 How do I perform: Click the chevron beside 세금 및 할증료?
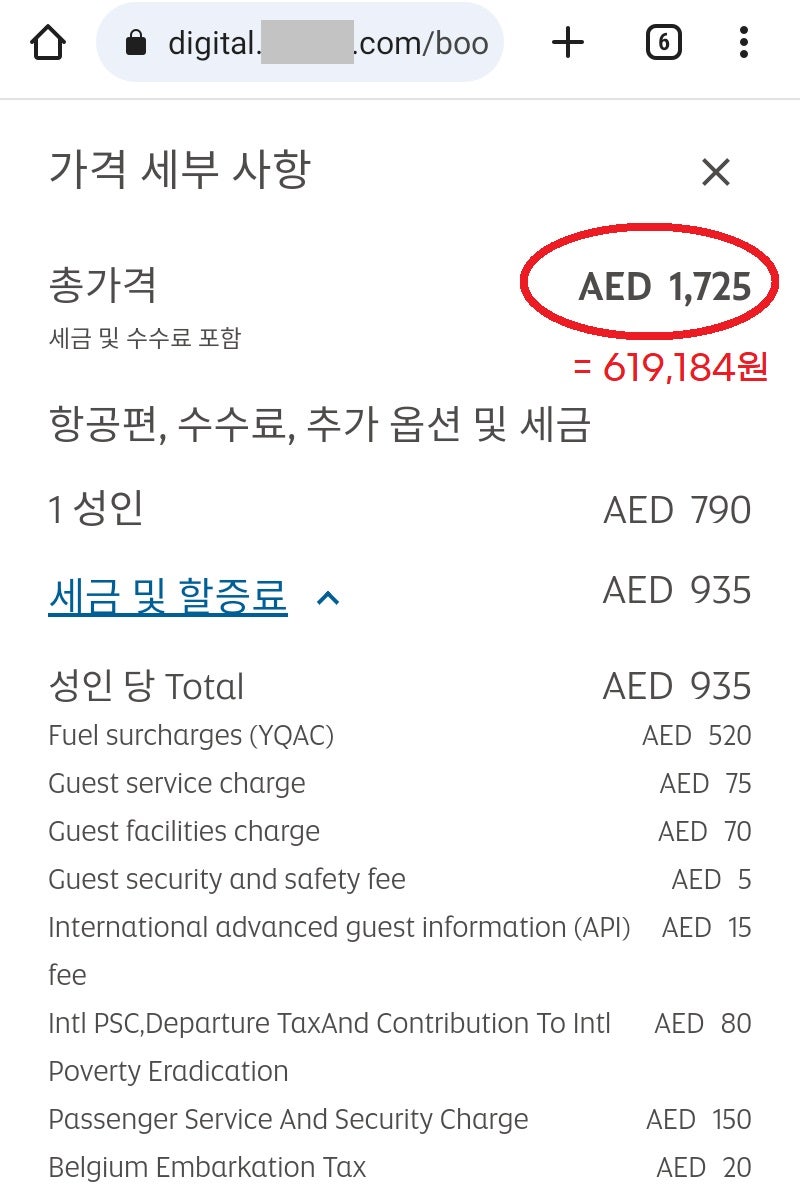[328, 598]
